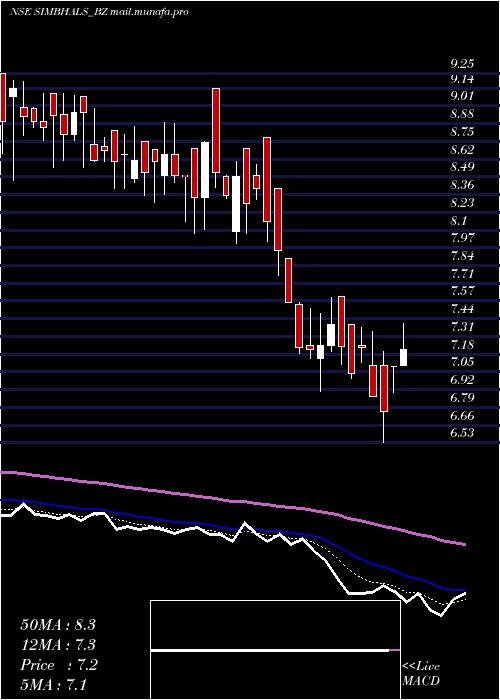Image resolution: width=500 pixels, height=700 pixels.
Task: Click the Price : 7.2 readout
Action: click(58, 665)
